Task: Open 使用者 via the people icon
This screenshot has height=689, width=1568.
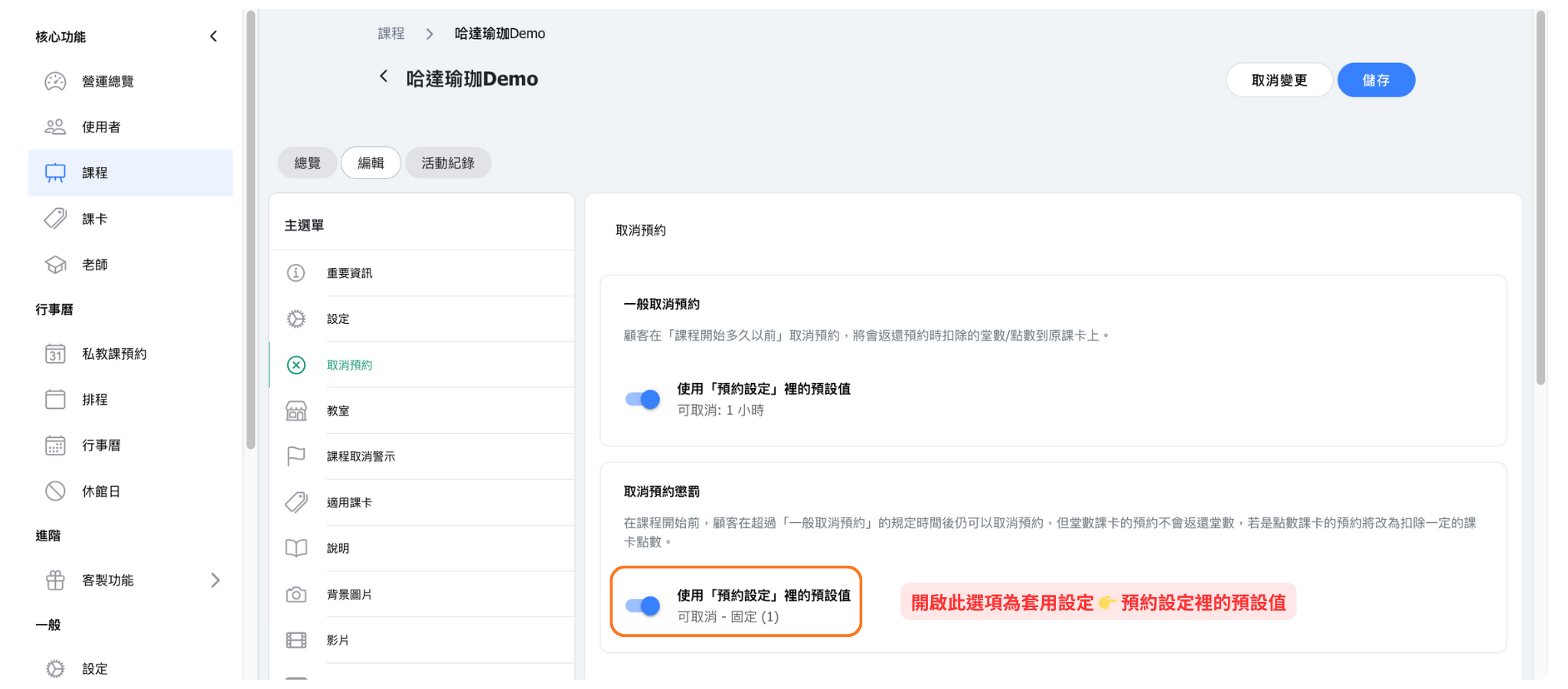Action: pos(55,127)
